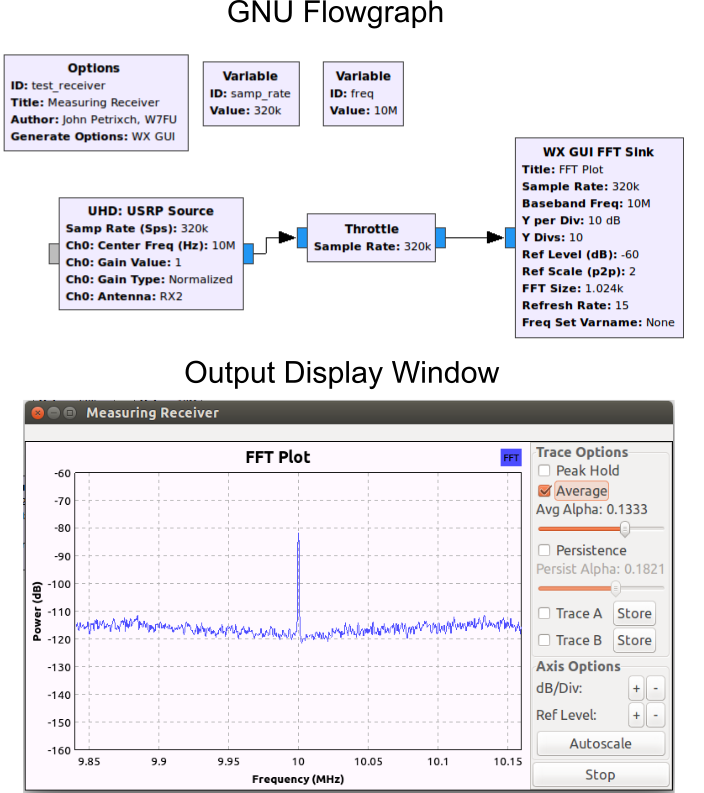
Task: Uncheck the Average checkbox
Action: 544,491
